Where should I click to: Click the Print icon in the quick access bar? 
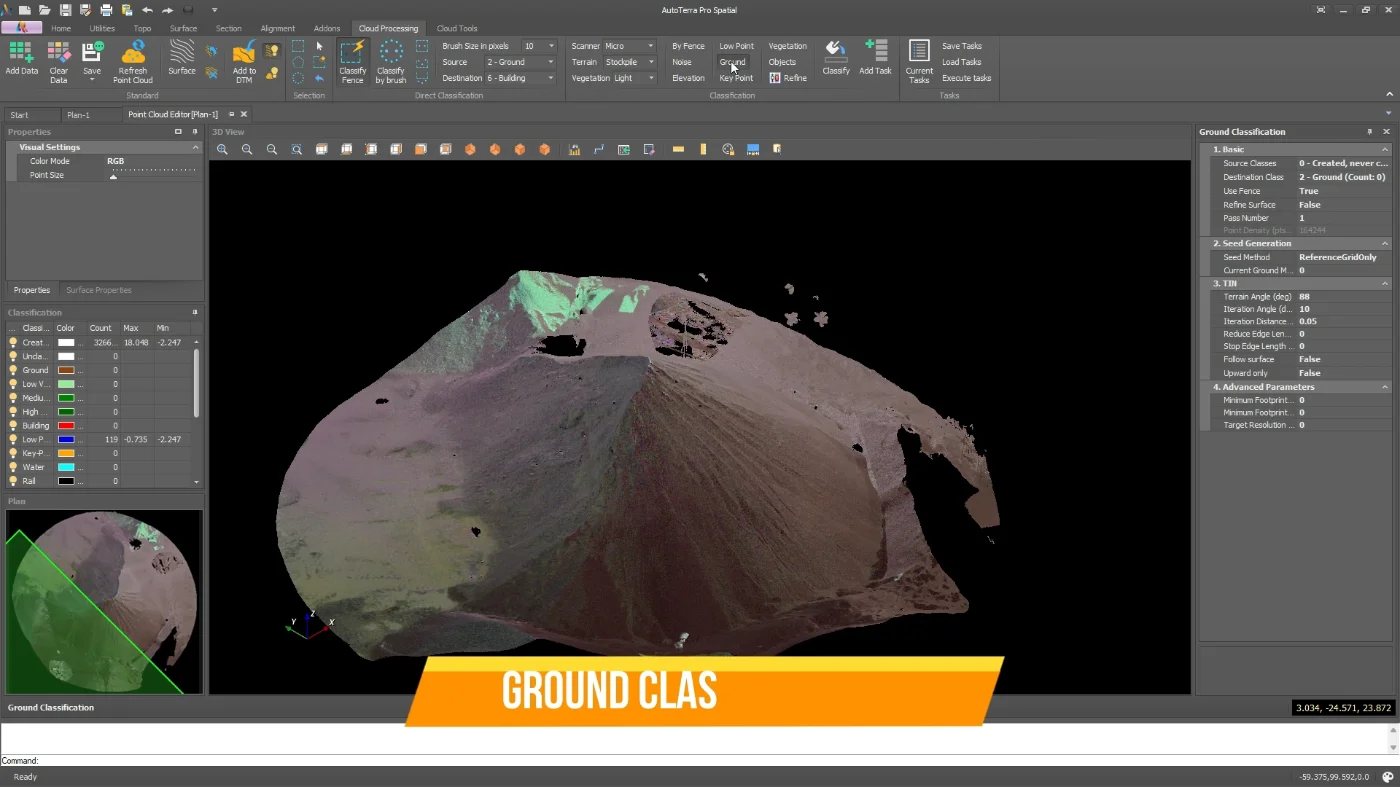coord(106,10)
